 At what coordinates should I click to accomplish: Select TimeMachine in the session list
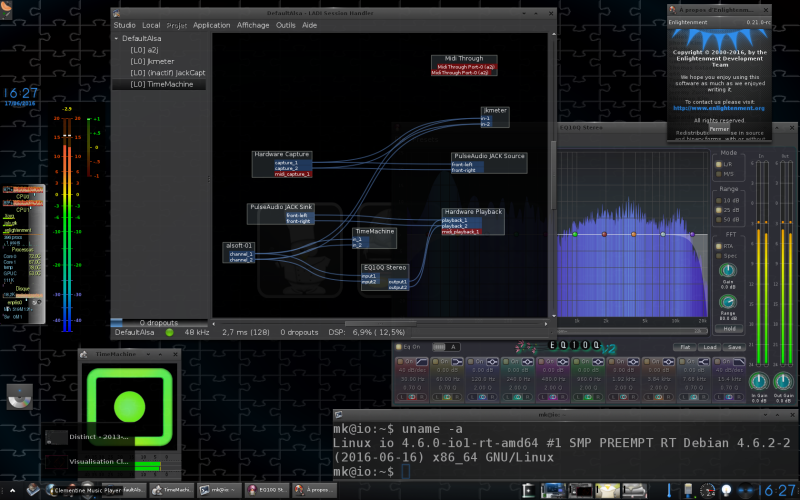pos(160,85)
